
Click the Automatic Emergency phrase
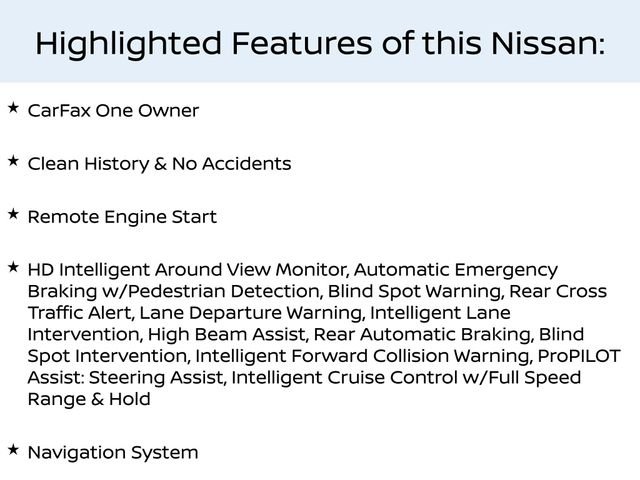click(456, 270)
